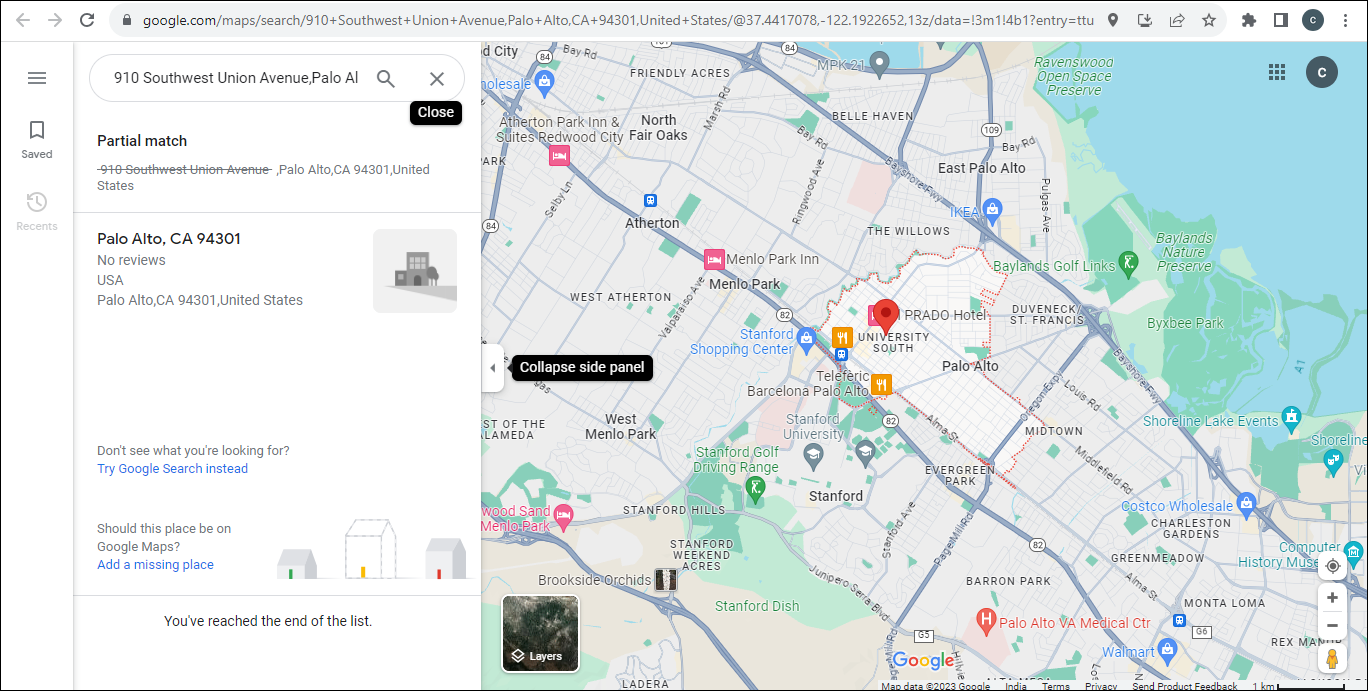Click the Partial match heading
The width and height of the screenshot is (1368, 691).
[142, 141]
